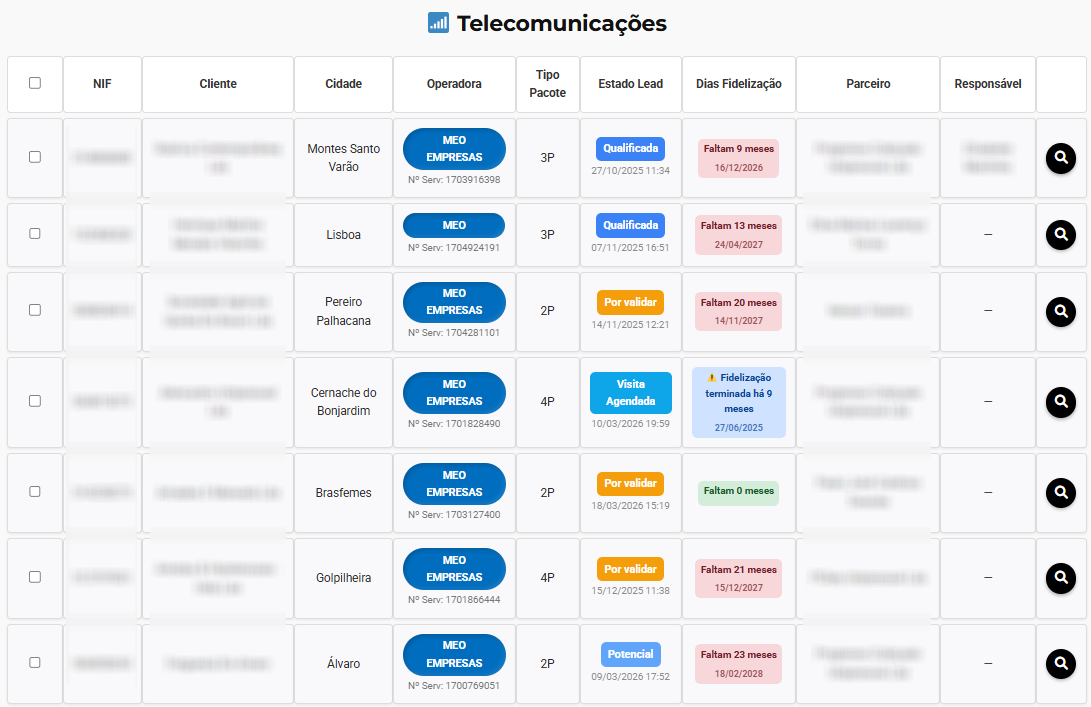Click the signal bars icon beside Telecomunicações

tap(438, 23)
